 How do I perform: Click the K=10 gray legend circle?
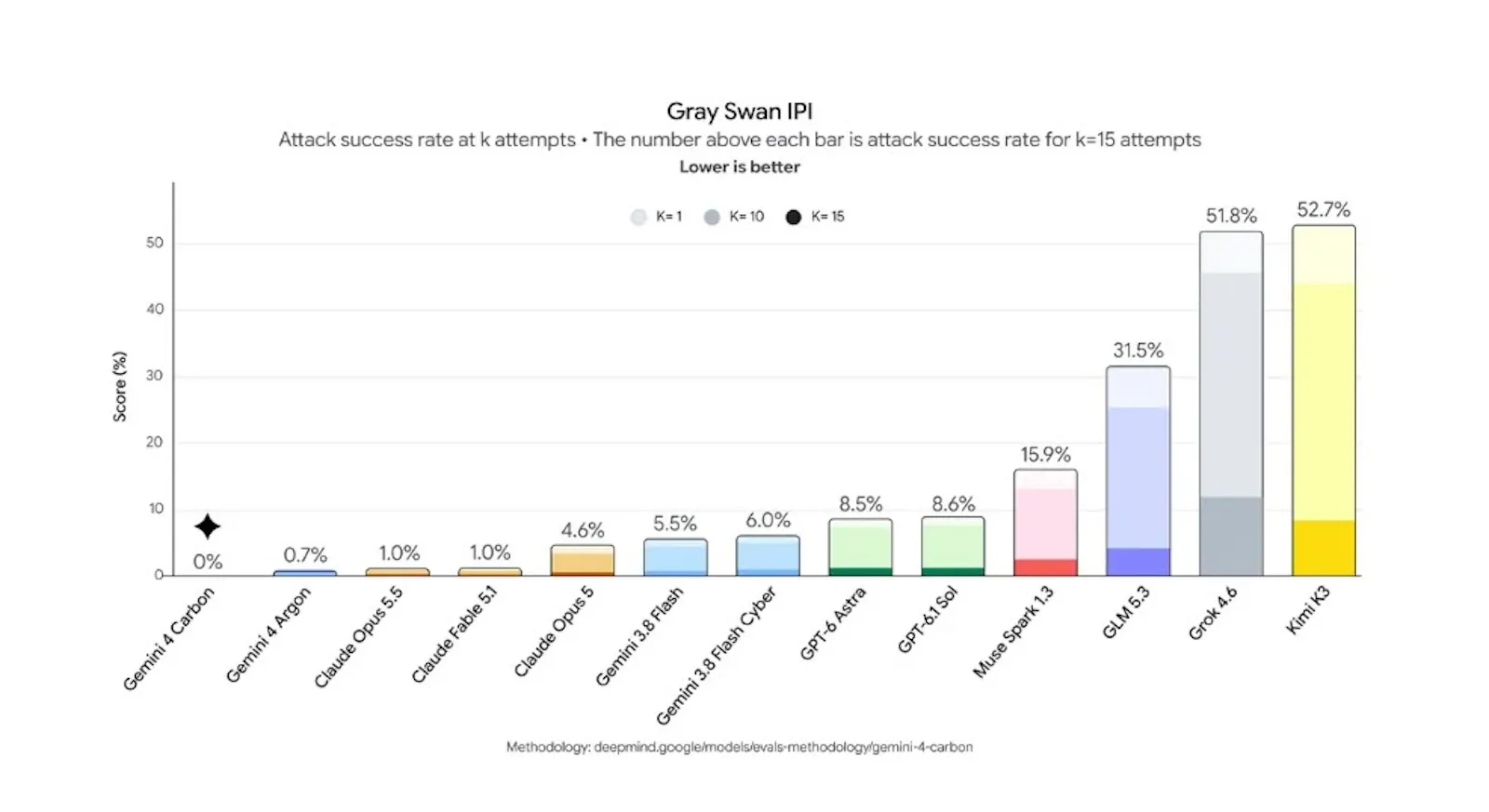pos(712,217)
